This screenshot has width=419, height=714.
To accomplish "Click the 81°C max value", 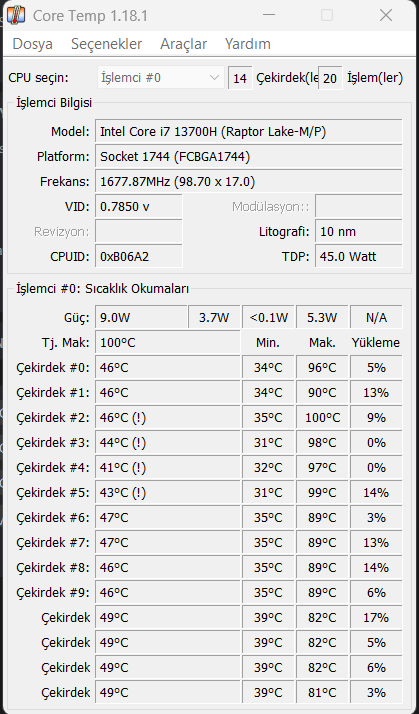I will pyautogui.click(x=322, y=693).
